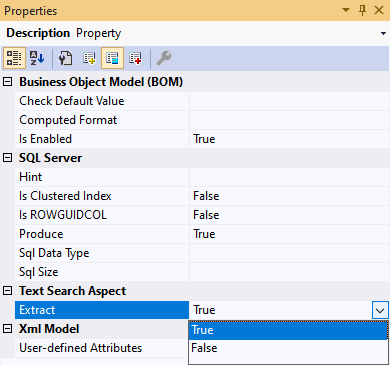Image resolution: width=390 pixels, height=365 pixels.
Task: Choose True in the dropdown list
Action: click(x=288, y=330)
